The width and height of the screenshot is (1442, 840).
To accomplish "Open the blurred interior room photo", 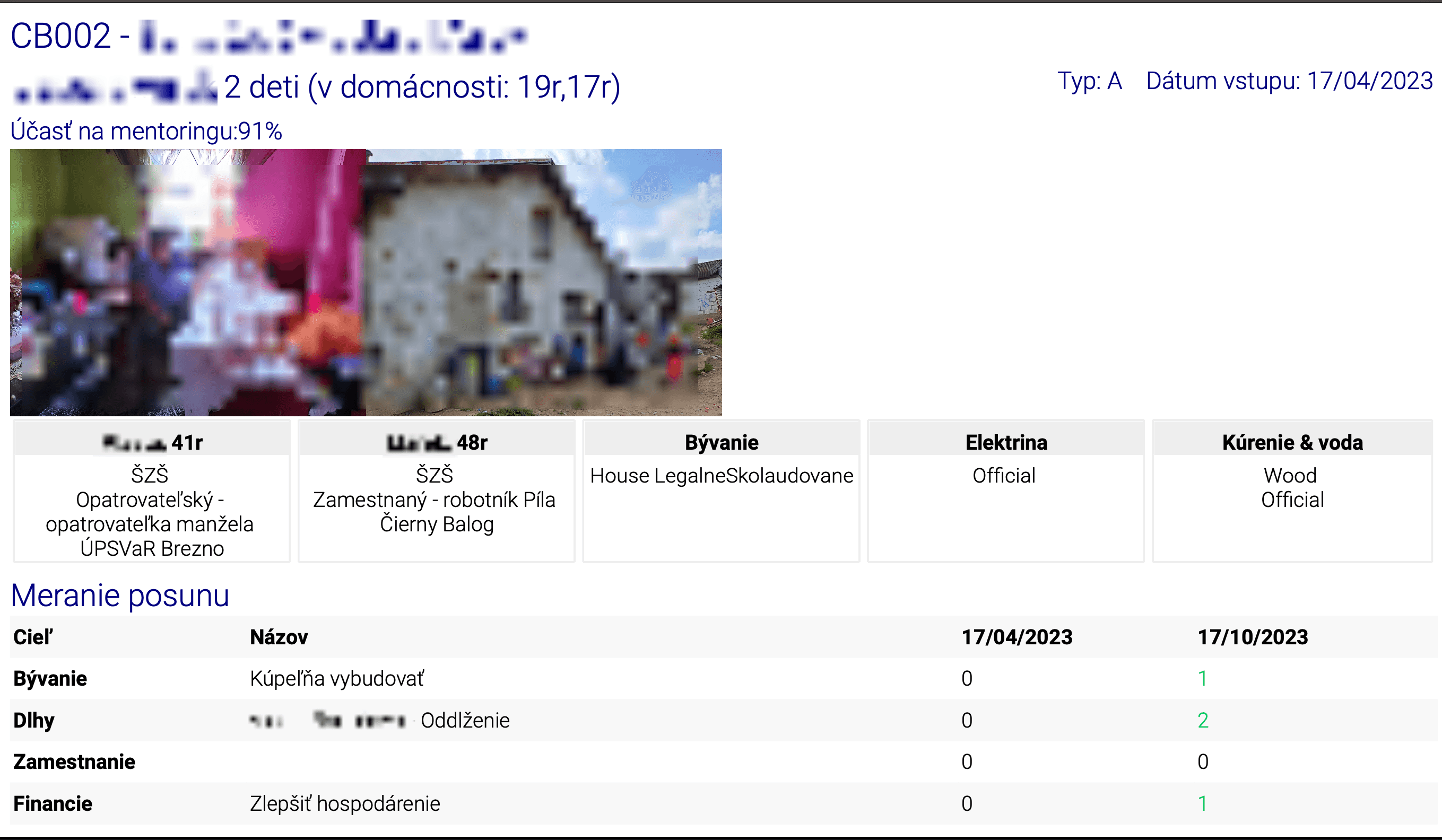I will [188, 283].
